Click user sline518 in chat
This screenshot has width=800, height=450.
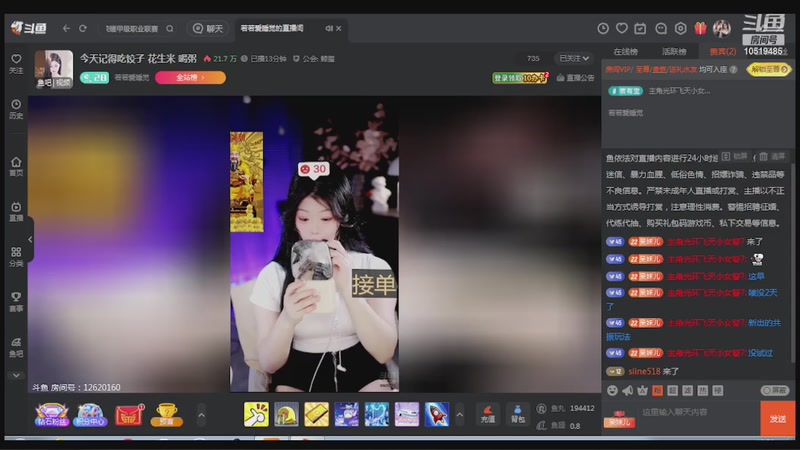tap(644, 371)
